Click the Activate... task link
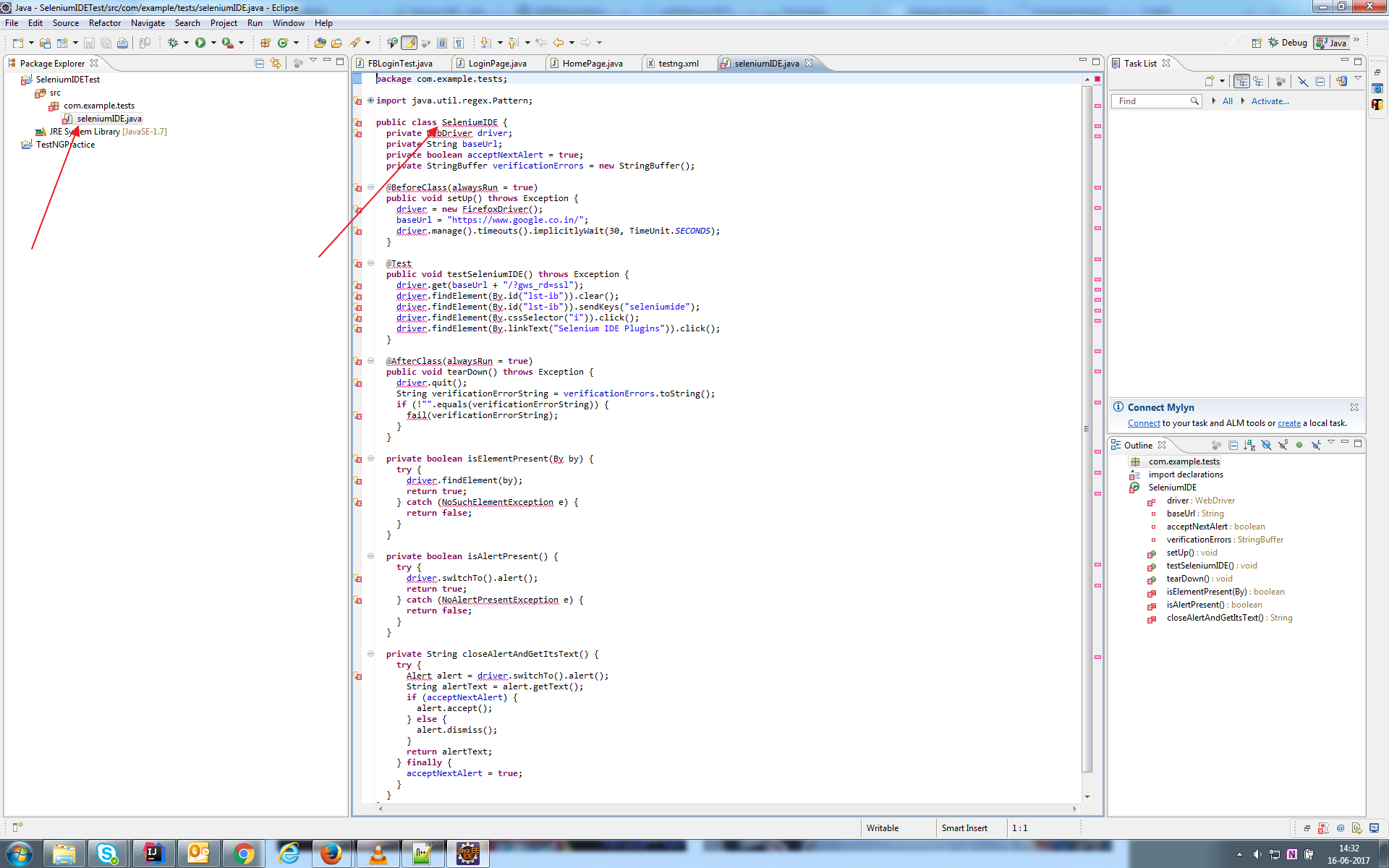 (x=1270, y=101)
